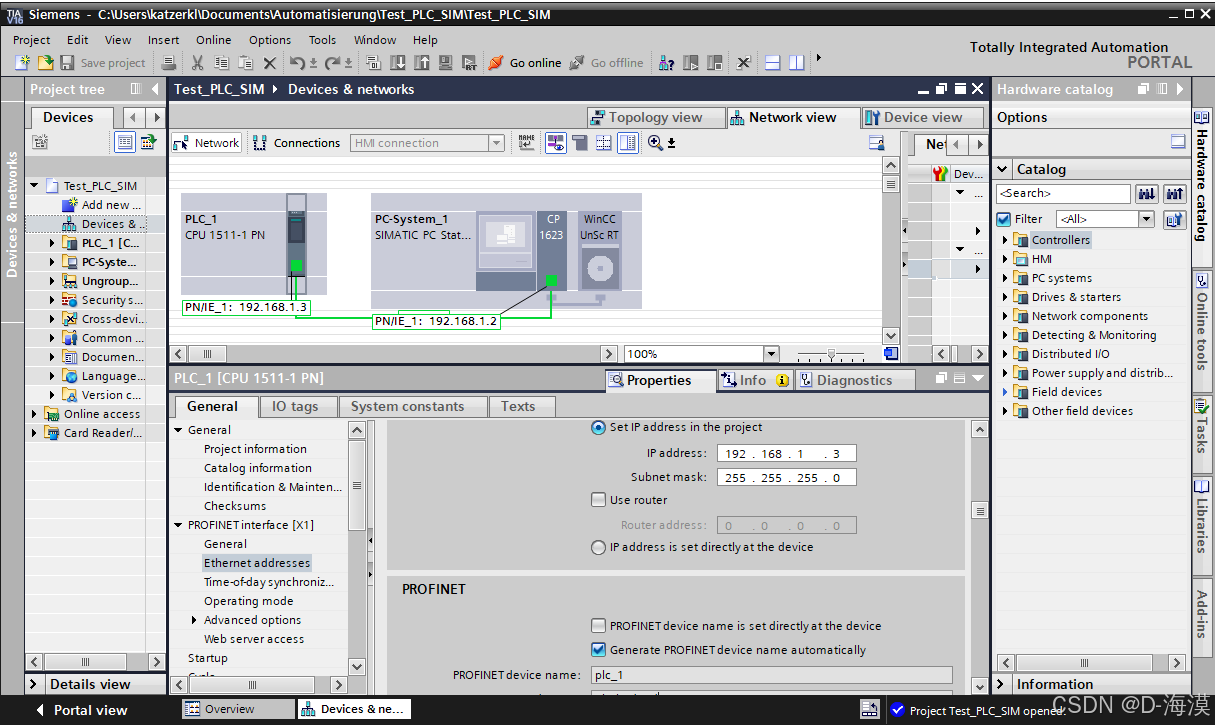This screenshot has height=725, width=1215.
Task: Click the Go online button
Action: (x=525, y=62)
